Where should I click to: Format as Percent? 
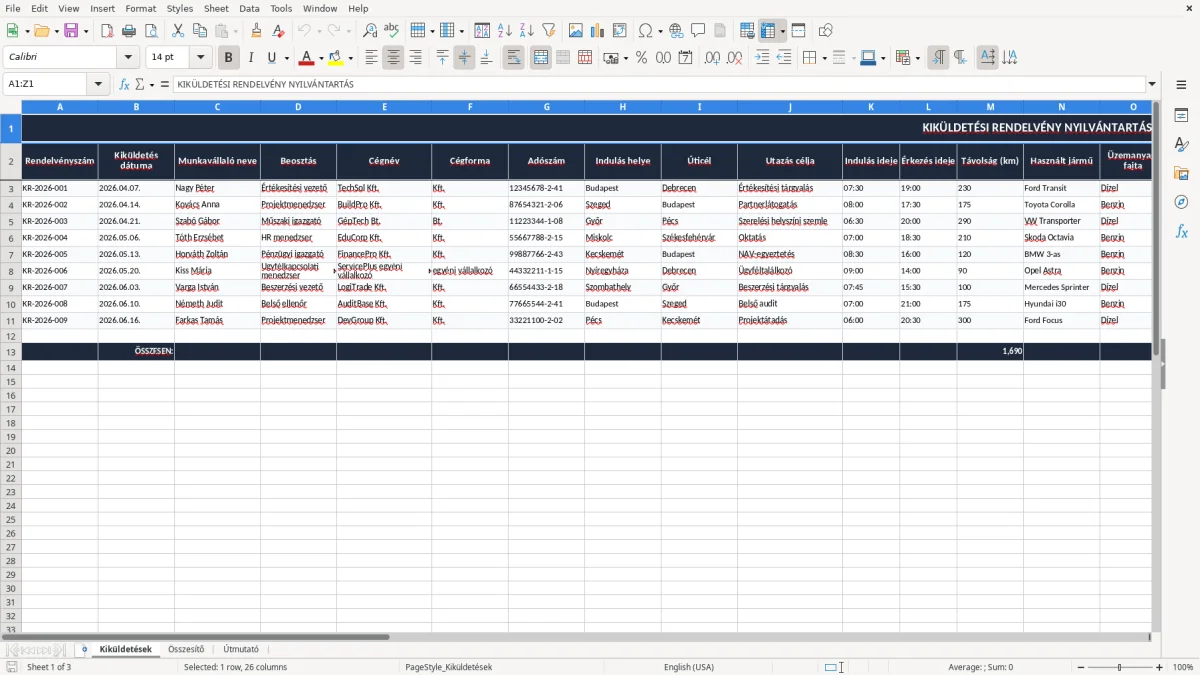tap(641, 58)
